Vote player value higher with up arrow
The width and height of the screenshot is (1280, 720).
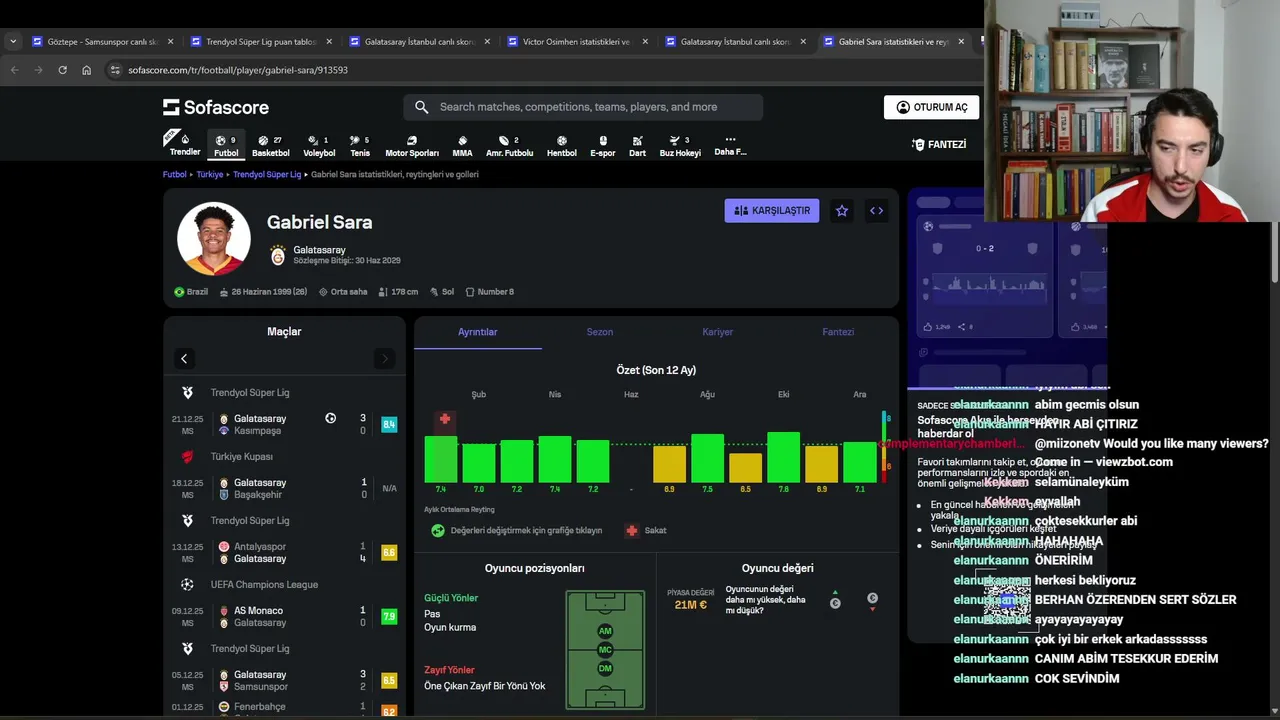click(x=835, y=598)
